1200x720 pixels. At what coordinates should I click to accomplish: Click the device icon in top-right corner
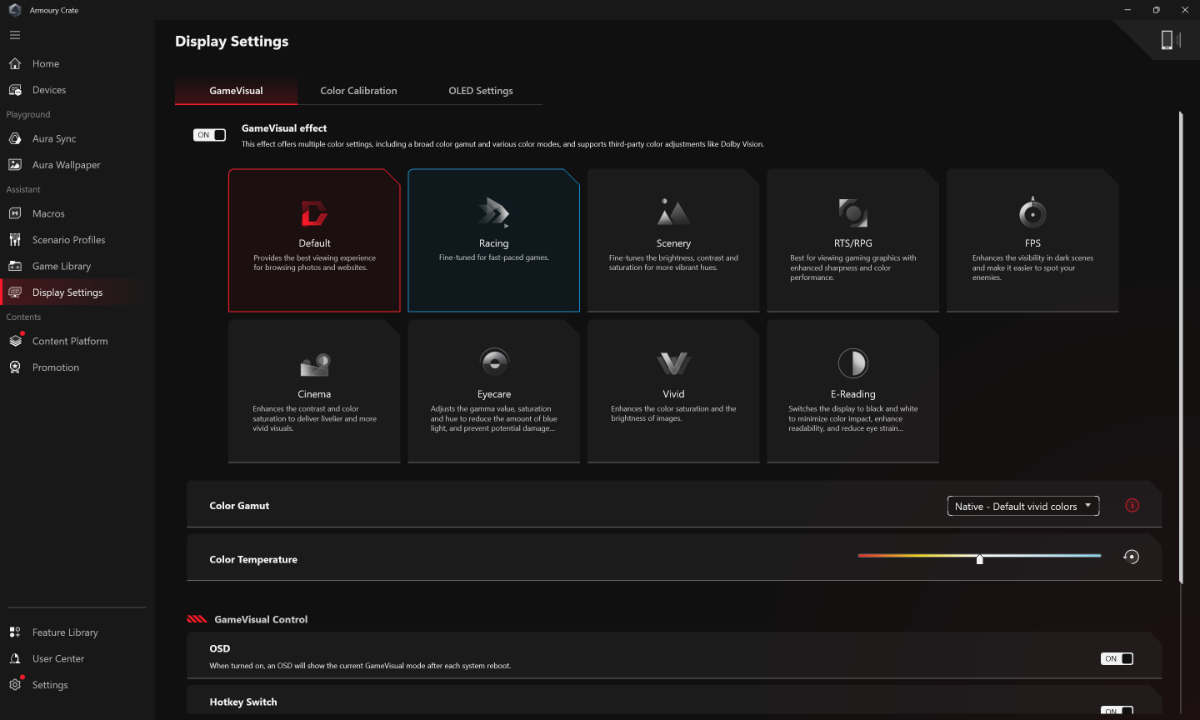1167,40
